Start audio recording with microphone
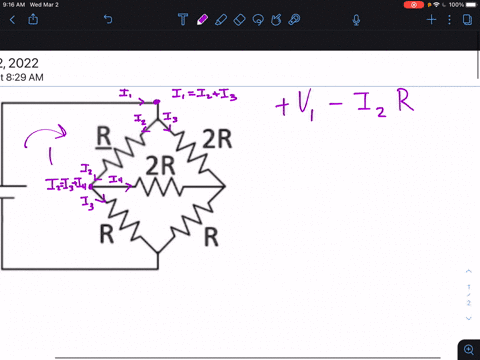Screen dimensions: 480x360 pyautogui.click(x=356, y=20)
